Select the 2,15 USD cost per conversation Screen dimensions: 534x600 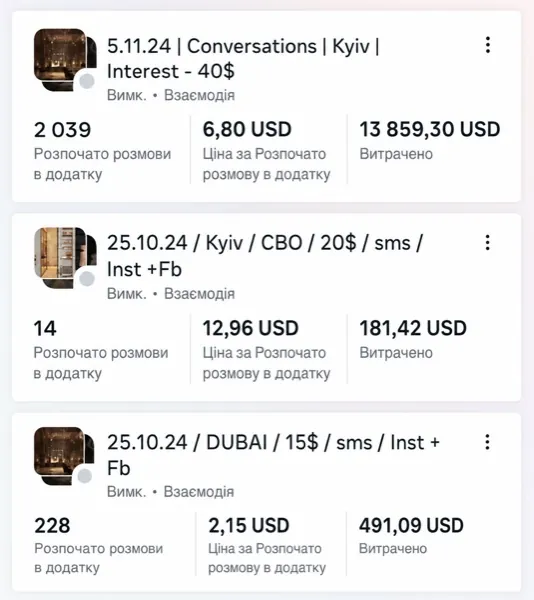tap(249, 525)
